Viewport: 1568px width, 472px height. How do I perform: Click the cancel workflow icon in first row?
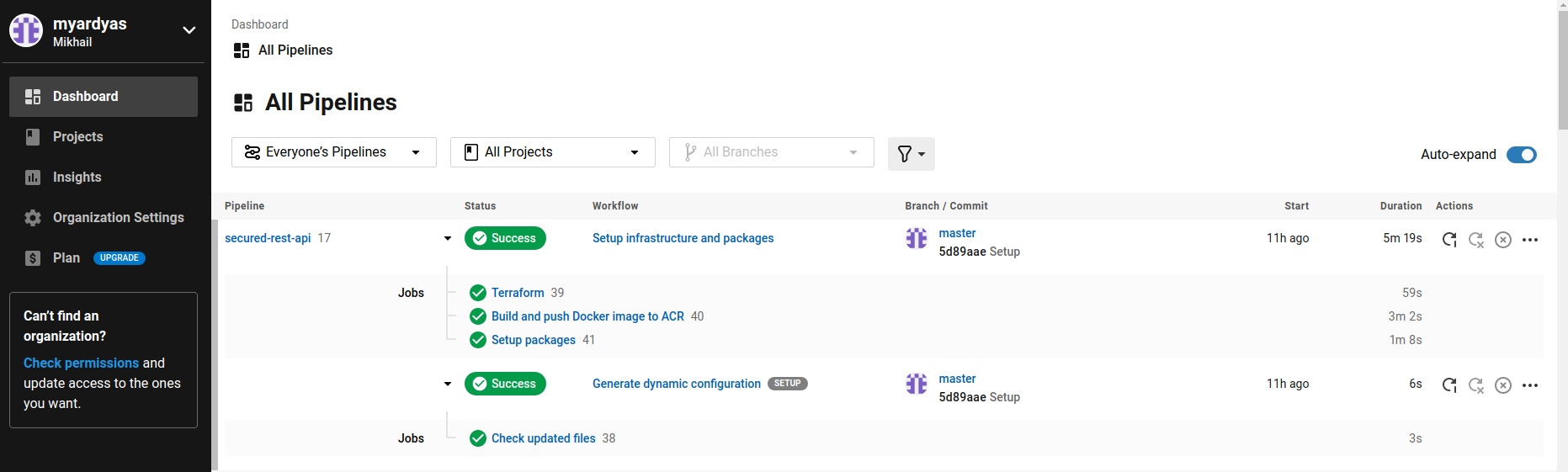[1502, 240]
